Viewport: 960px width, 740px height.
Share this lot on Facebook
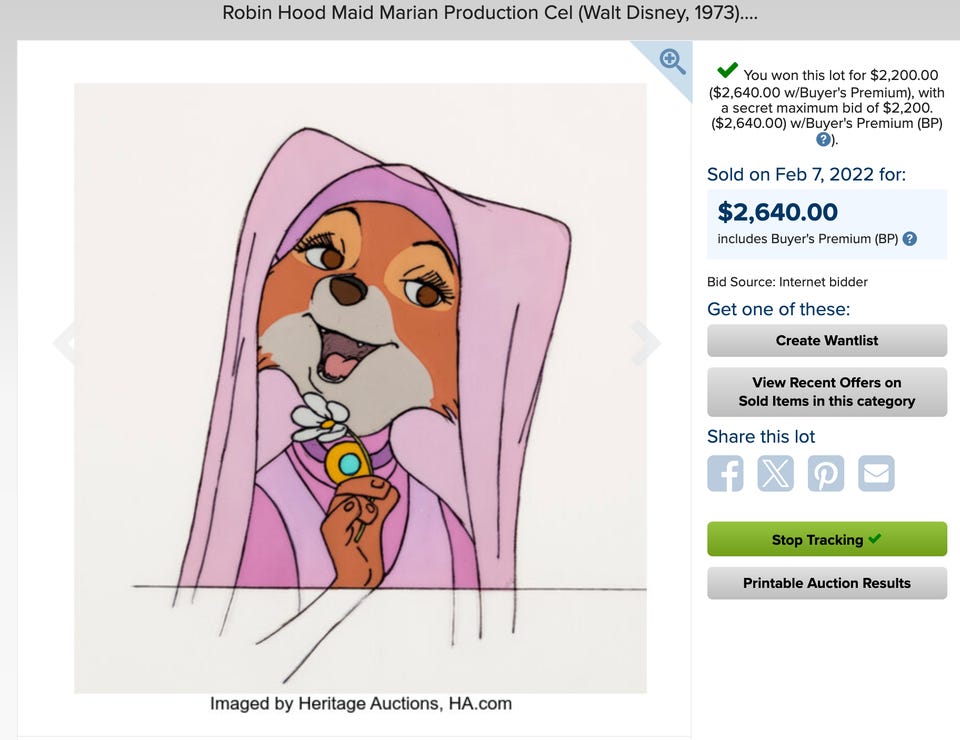pos(725,473)
